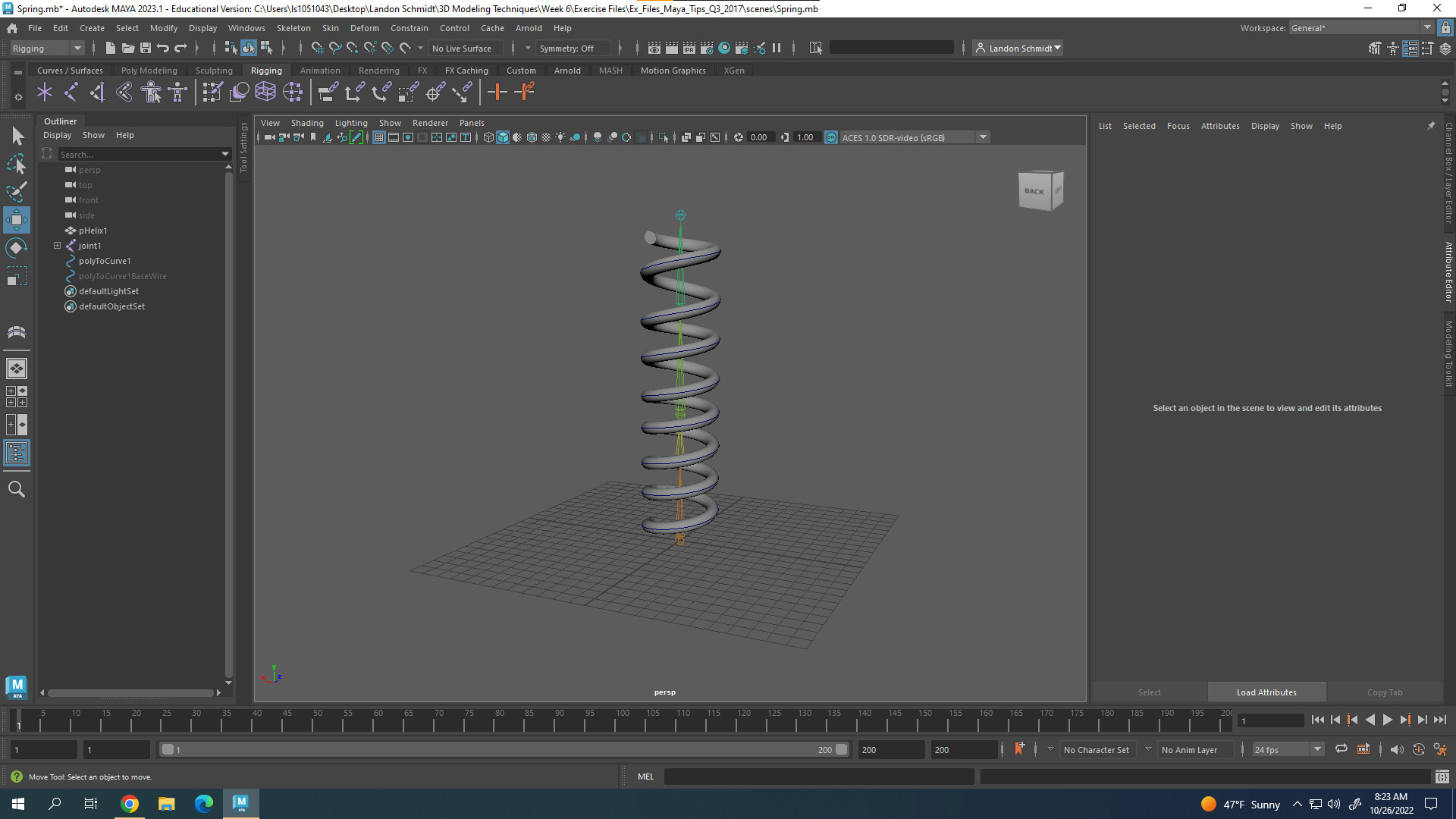Click the Isolate Select icon in panel toolbar
The height and width of the screenshot is (819, 1456).
(x=664, y=137)
